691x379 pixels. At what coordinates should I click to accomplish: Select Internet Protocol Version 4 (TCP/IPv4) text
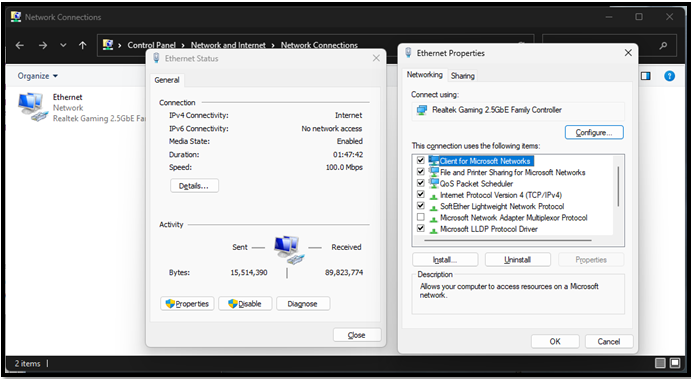(501, 195)
